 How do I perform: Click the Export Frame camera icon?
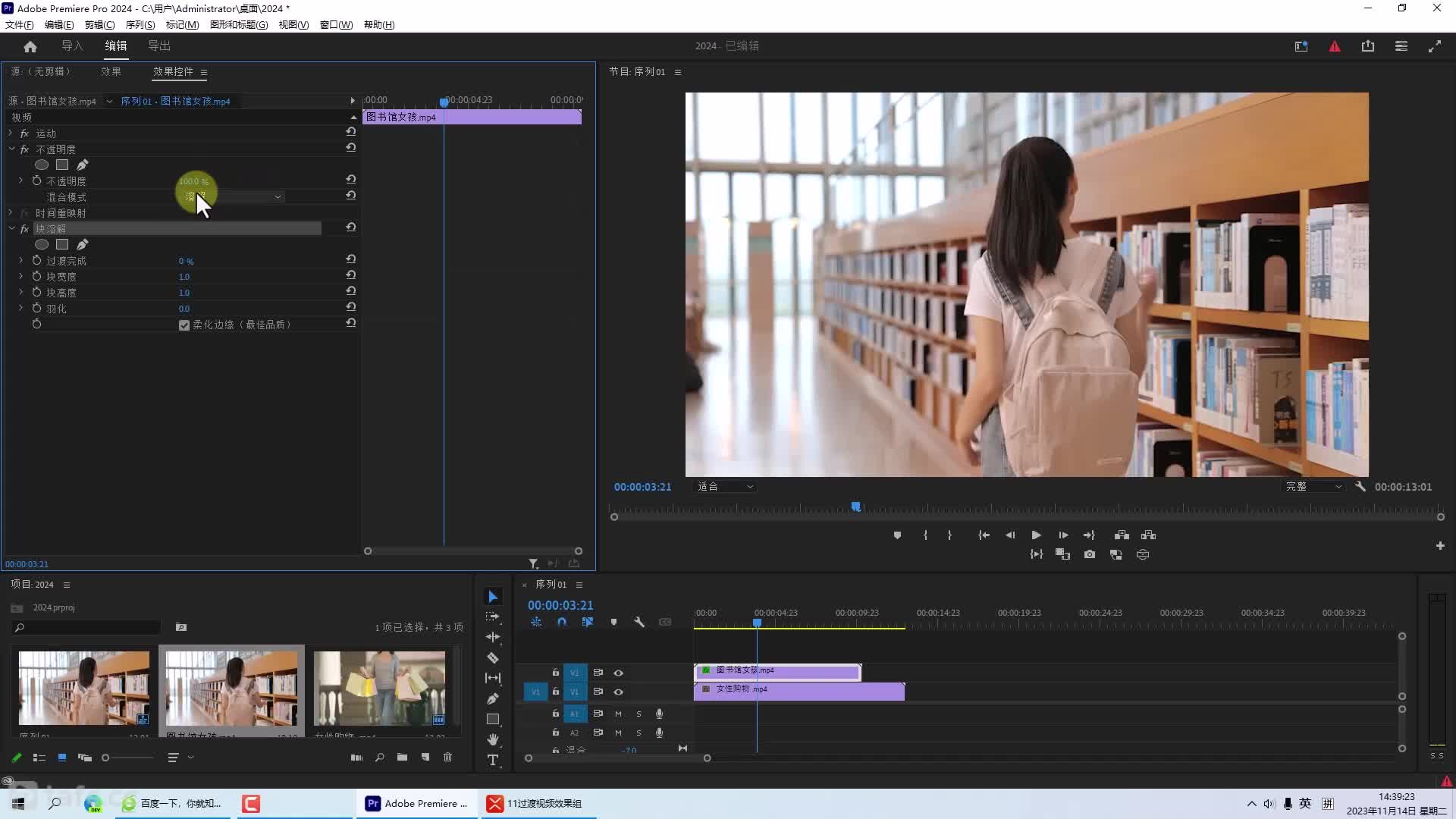[x=1090, y=555]
